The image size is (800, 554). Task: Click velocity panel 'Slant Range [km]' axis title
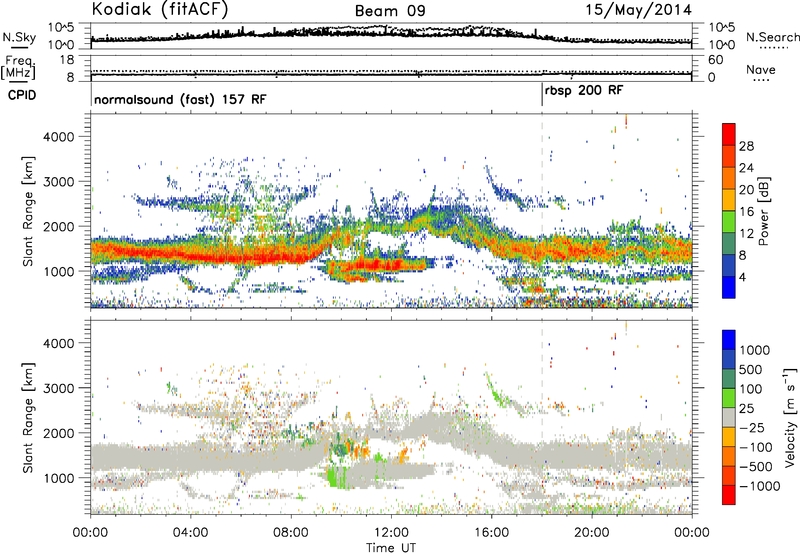tap(28, 417)
